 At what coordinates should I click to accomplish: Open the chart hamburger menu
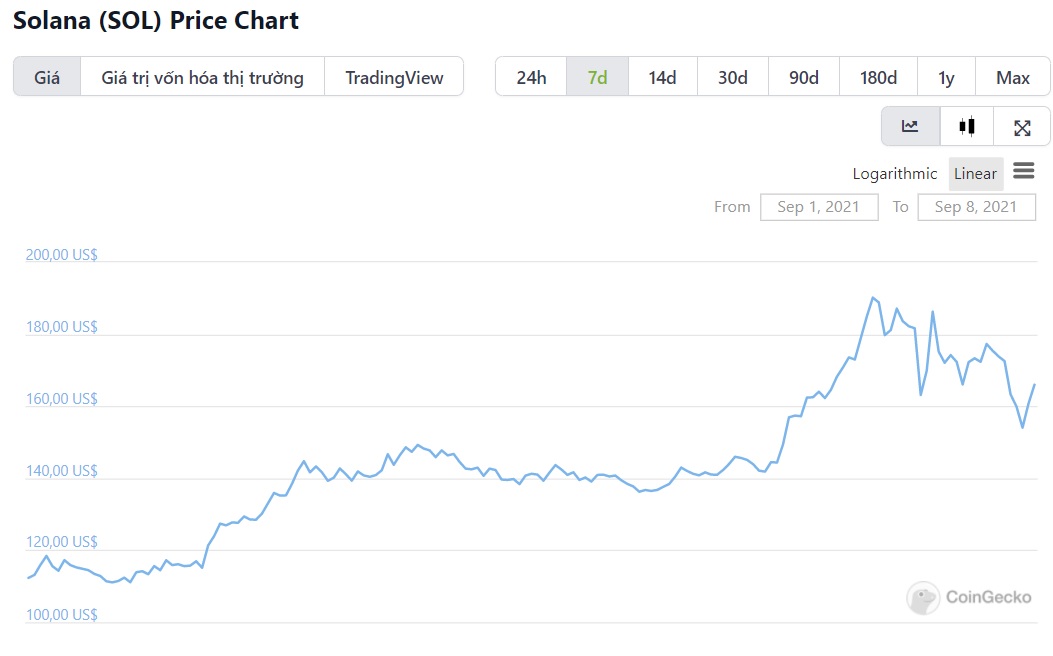[x=1023, y=171]
